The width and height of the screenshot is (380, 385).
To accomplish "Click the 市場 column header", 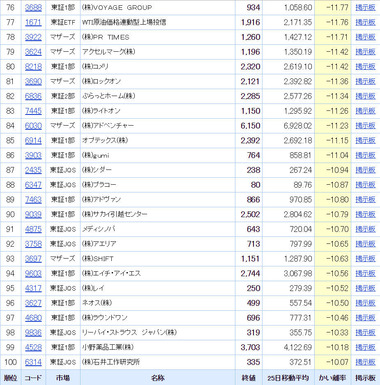I will pos(63,378).
